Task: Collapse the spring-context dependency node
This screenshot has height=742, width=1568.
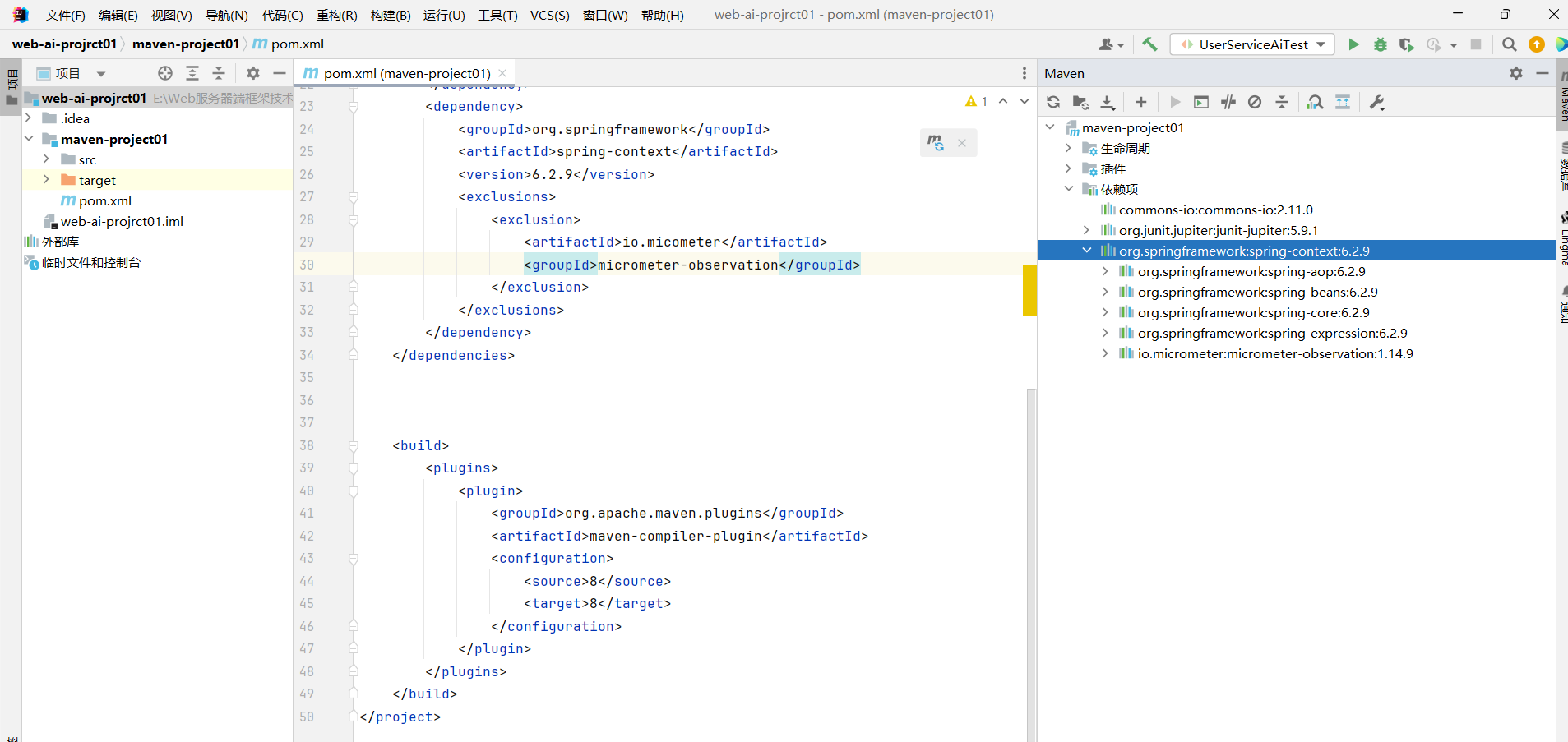Action: [1087, 251]
